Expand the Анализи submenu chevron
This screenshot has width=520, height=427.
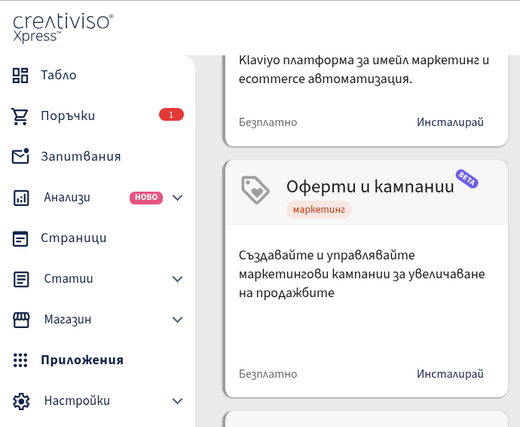point(177,198)
